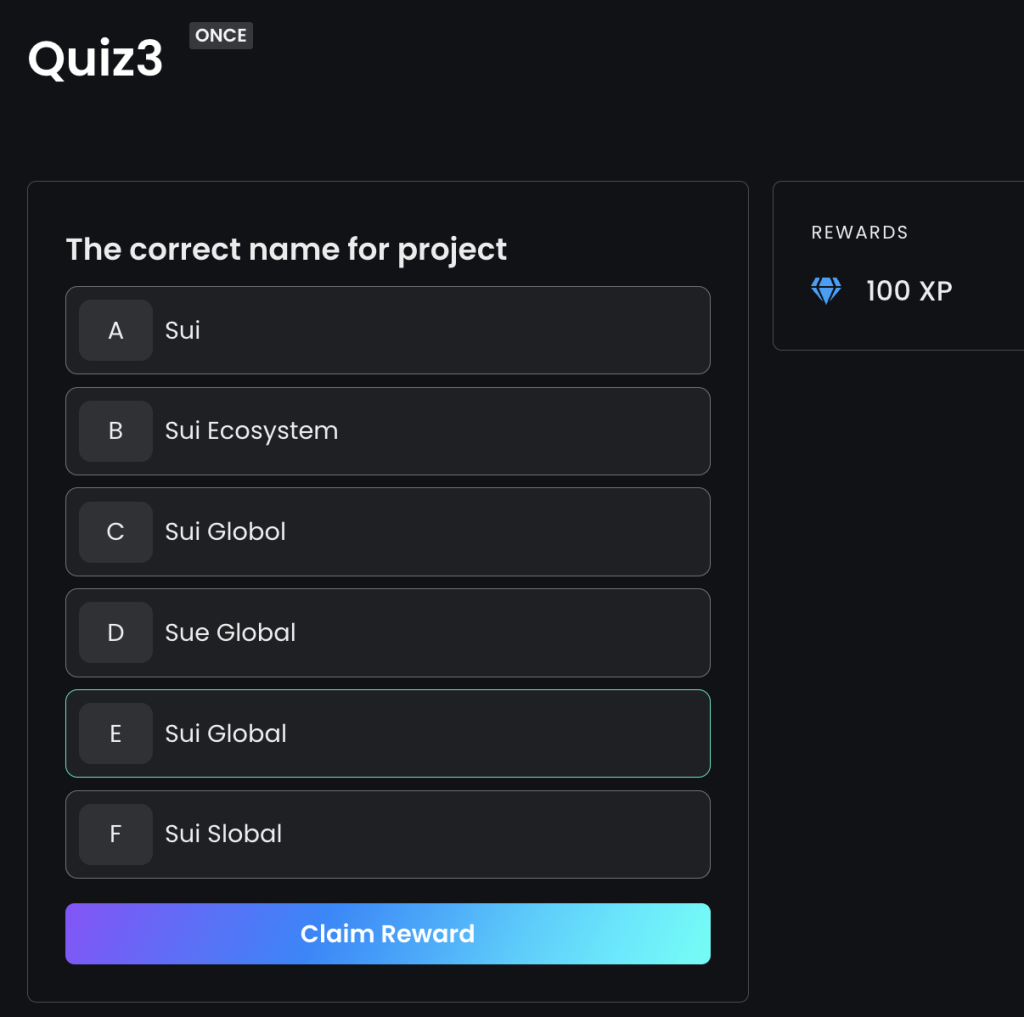
Task: Click the blue diamond XP icon
Action: point(825,291)
